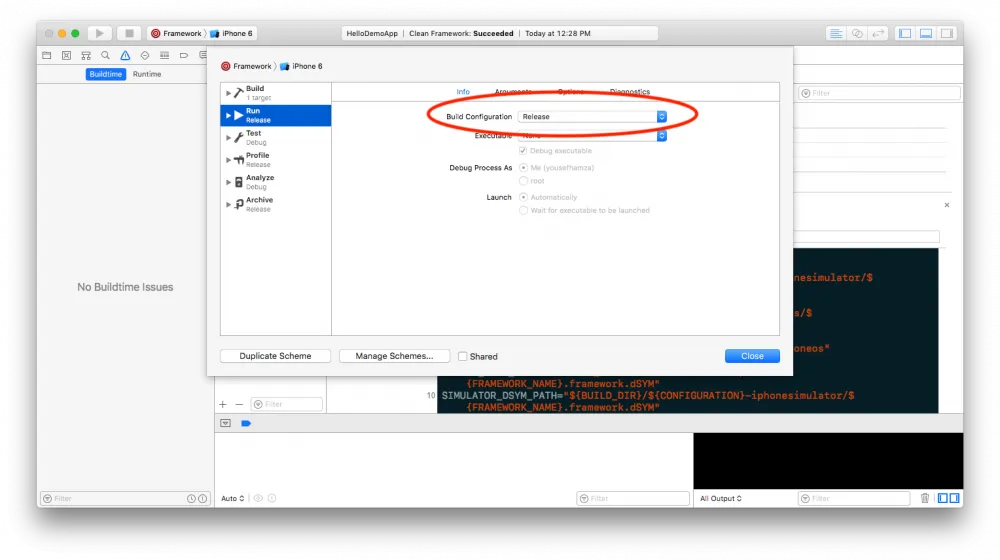Screen dimensions: 1000x560
Task: Open the All Output console dropdown
Action: point(721,498)
